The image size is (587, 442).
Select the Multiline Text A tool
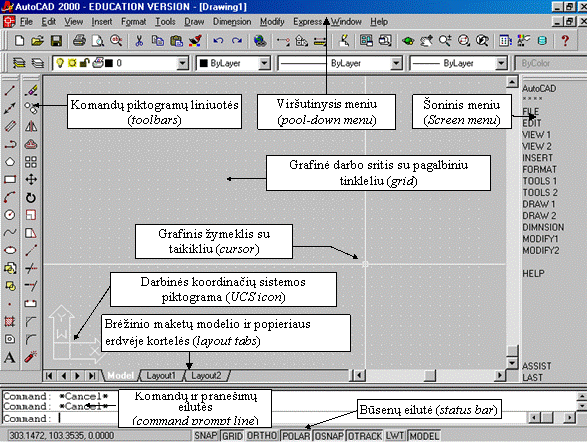pyautogui.click(x=10, y=357)
